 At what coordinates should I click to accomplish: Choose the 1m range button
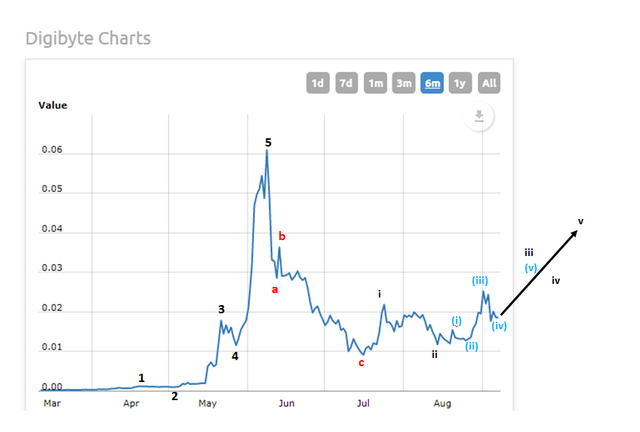376,83
